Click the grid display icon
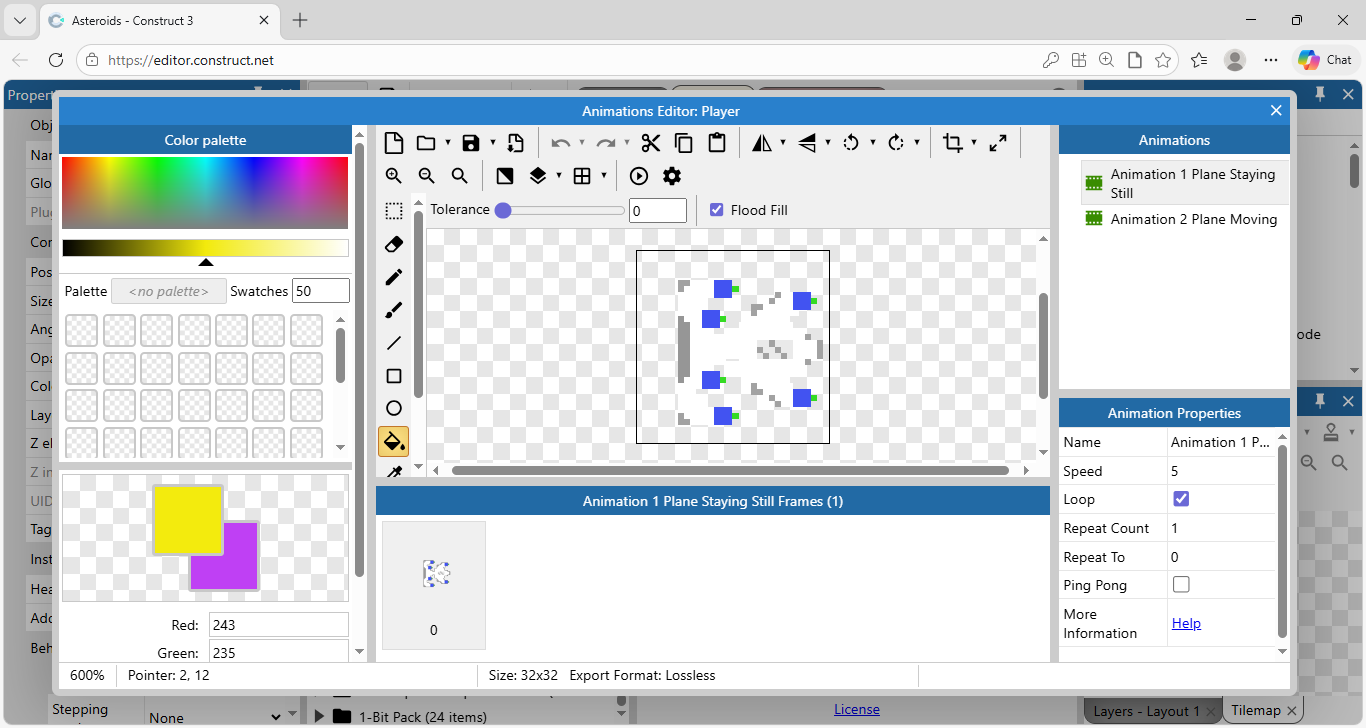 (x=582, y=176)
